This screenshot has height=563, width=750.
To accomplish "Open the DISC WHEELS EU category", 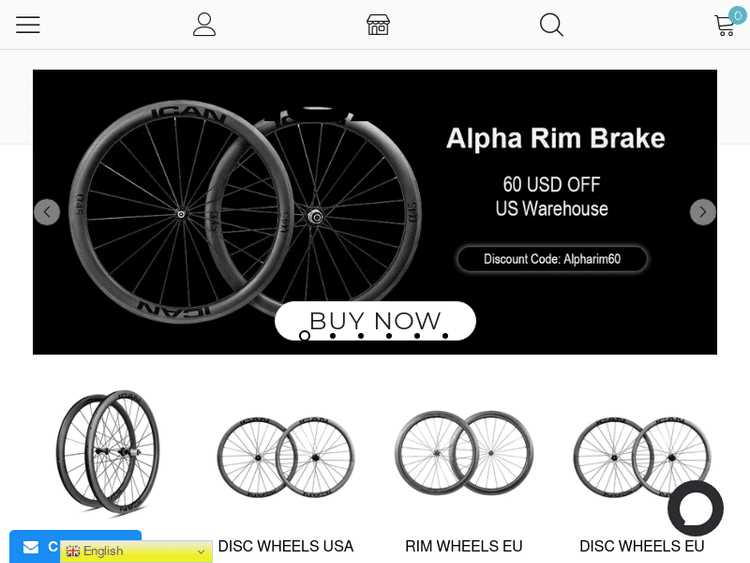I will 642,546.
